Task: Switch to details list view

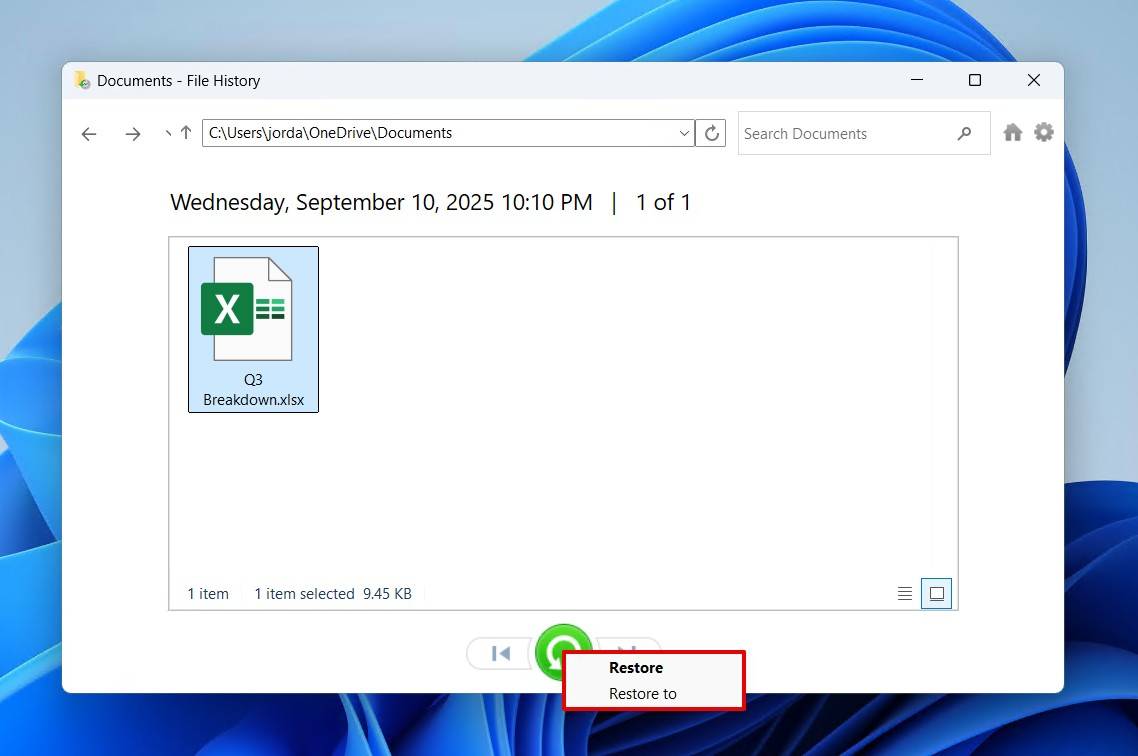Action: [x=904, y=593]
